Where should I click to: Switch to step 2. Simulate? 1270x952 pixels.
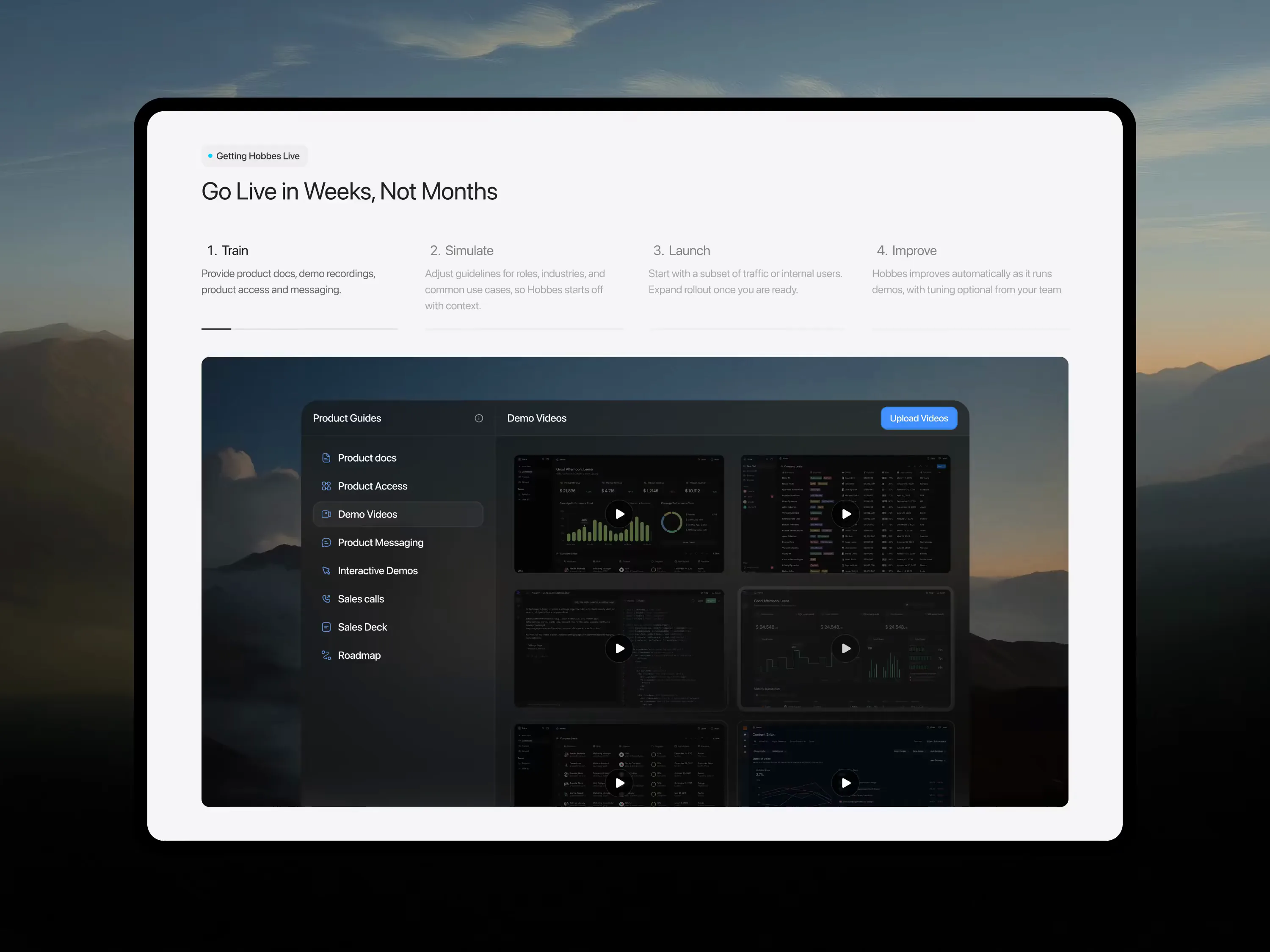(x=461, y=251)
